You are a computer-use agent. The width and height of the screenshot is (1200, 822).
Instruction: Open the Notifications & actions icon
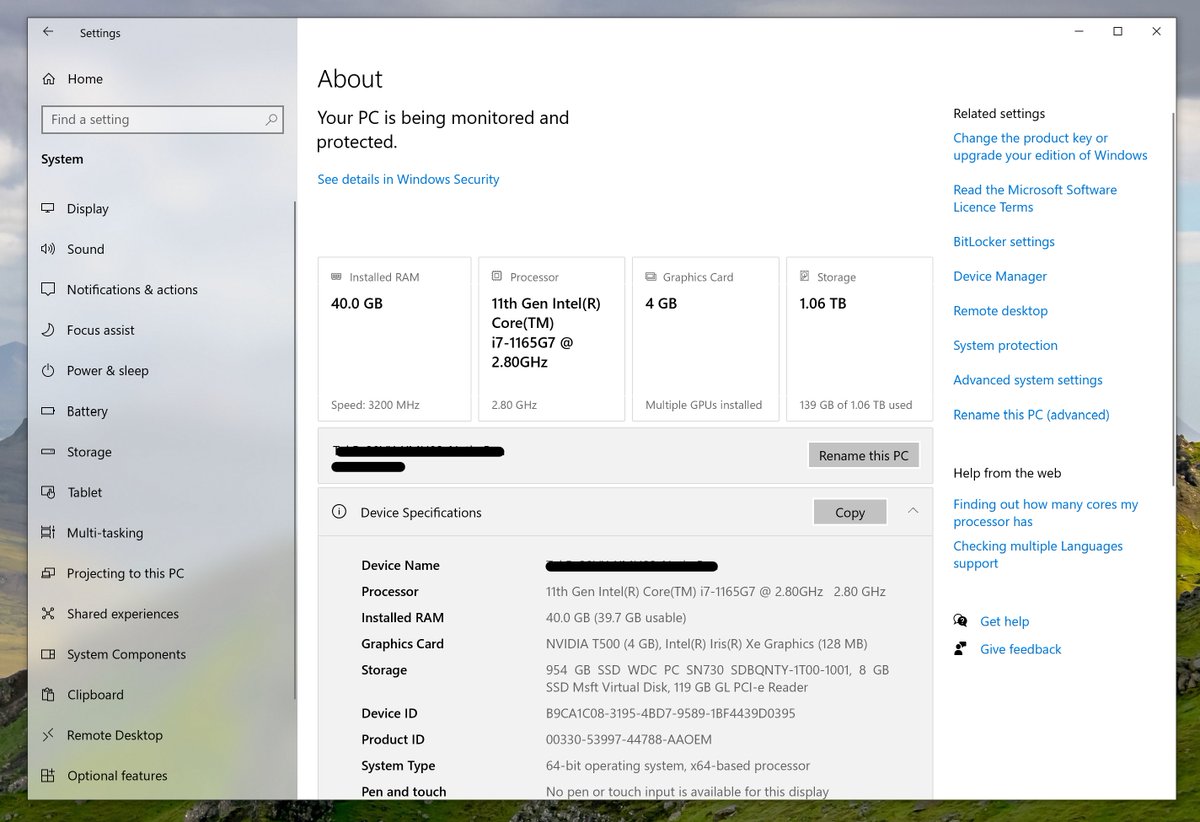(48, 289)
